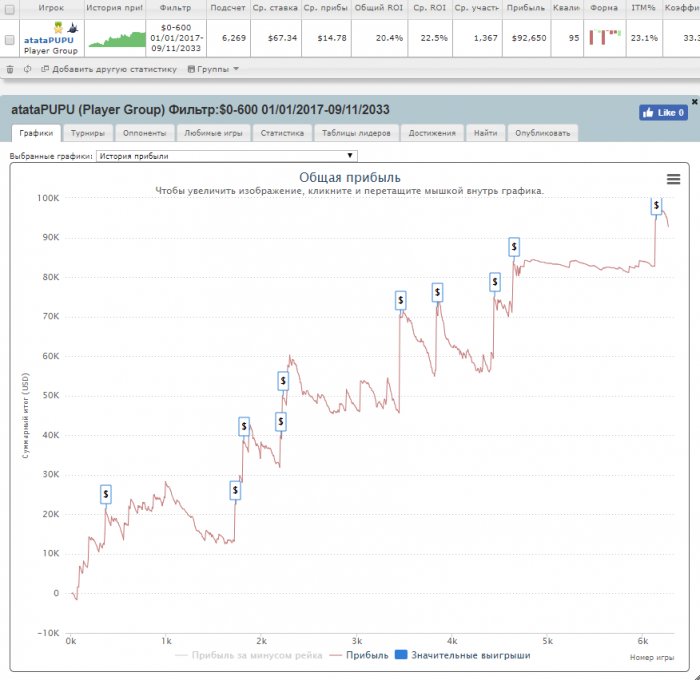This screenshot has width=700, height=680.
Task: Open the atataPUPU player link
Action: click(49, 40)
